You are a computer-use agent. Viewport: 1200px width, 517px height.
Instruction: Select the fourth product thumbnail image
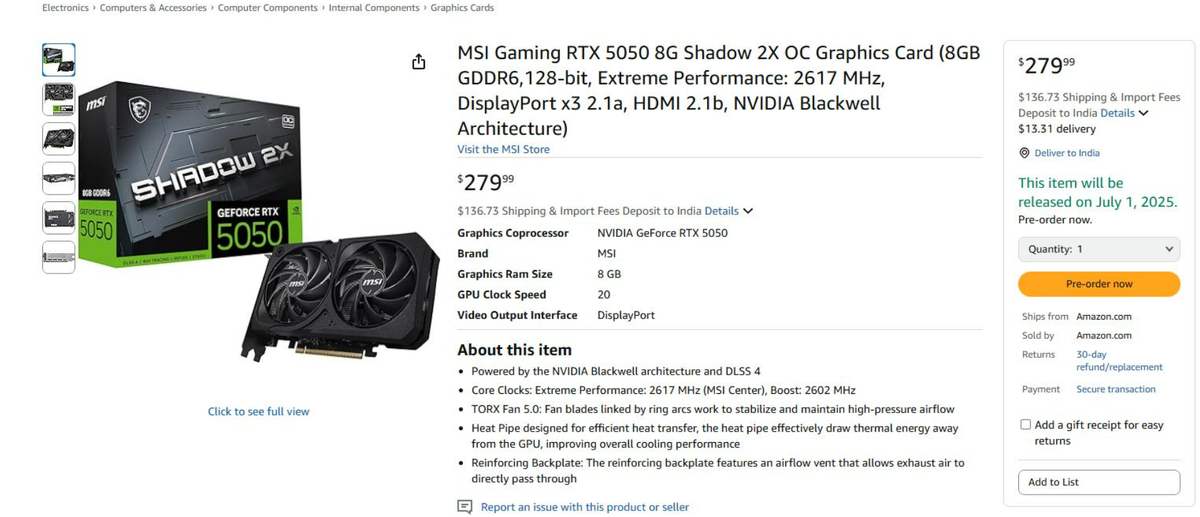(x=59, y=178)
